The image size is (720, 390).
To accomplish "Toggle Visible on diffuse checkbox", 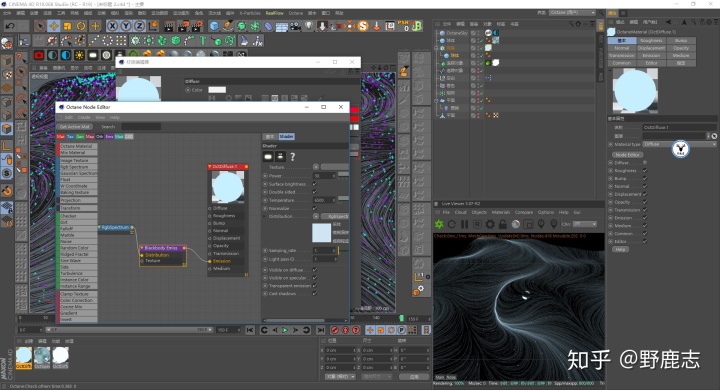I will 315,270.
